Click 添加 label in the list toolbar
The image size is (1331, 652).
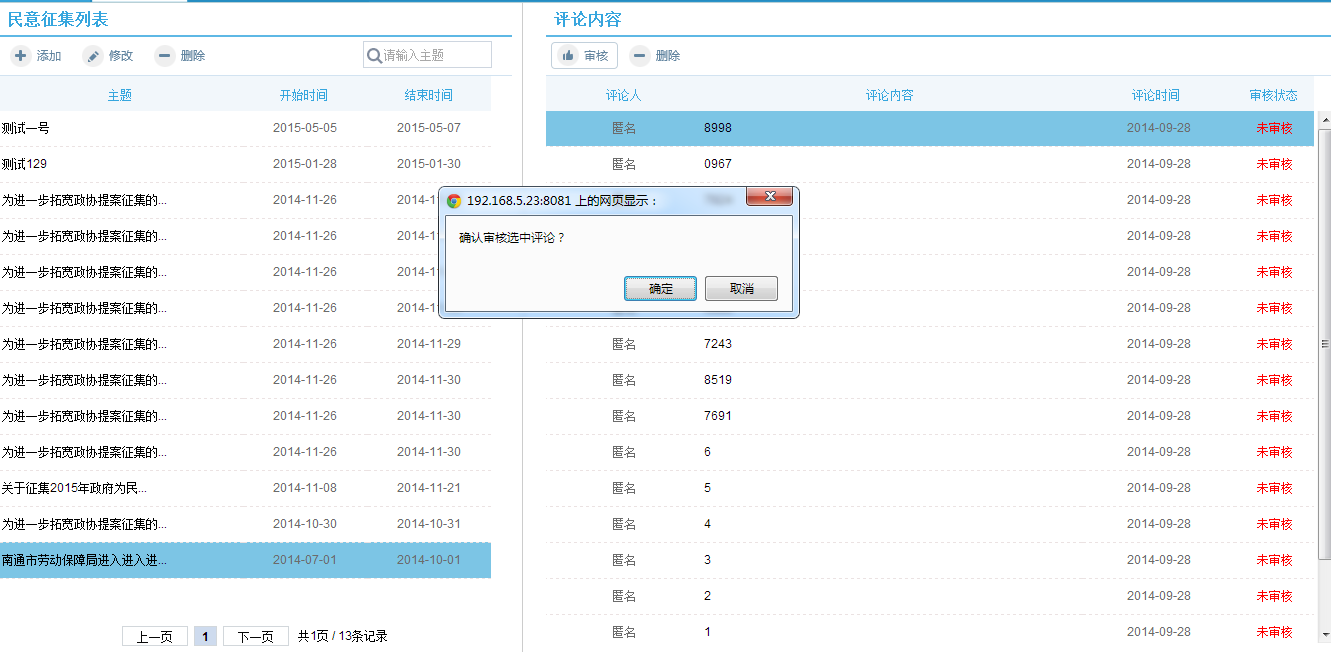(x=49, y=56)
